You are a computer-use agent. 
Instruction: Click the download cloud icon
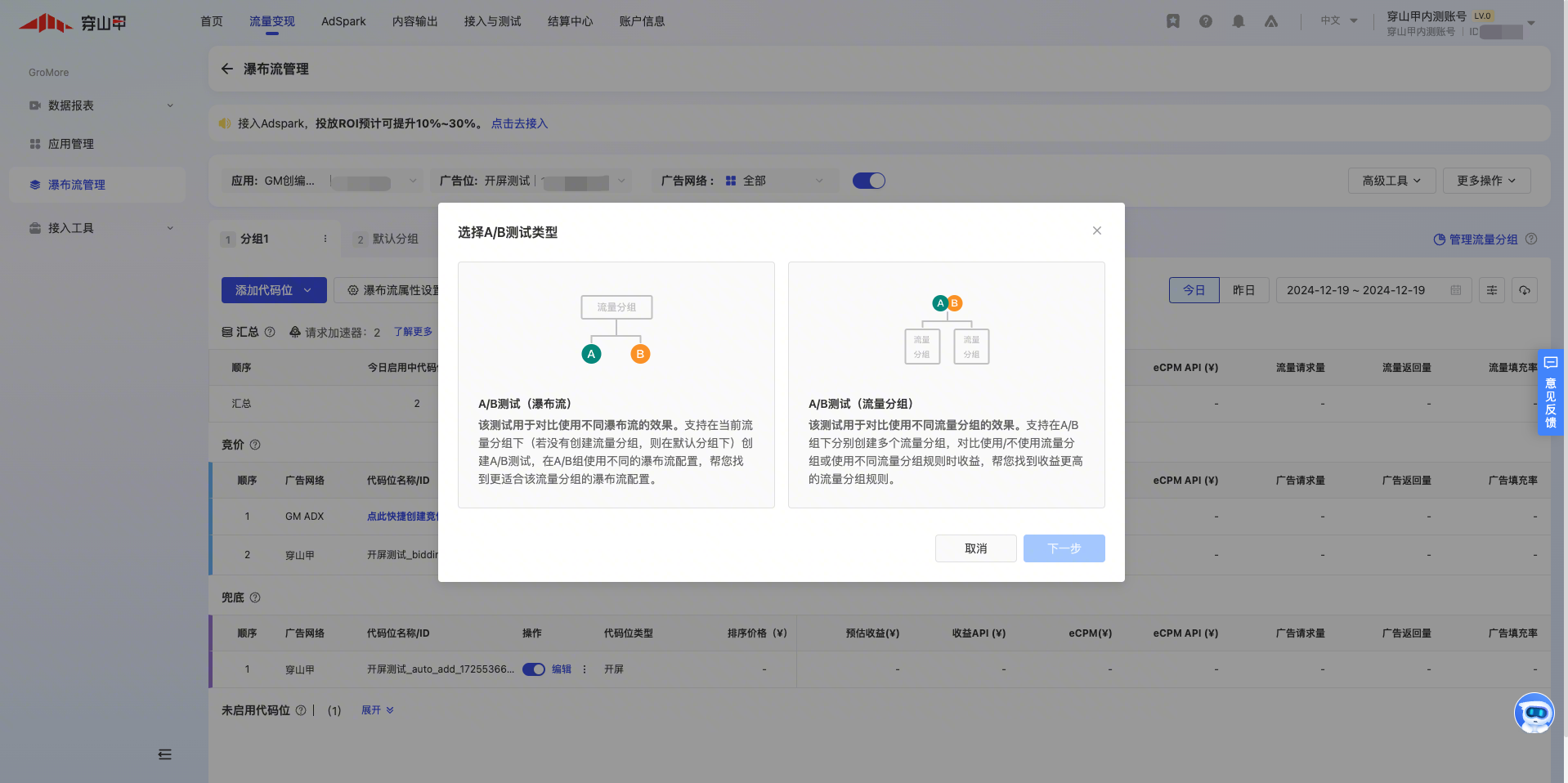pos(1525,290)
